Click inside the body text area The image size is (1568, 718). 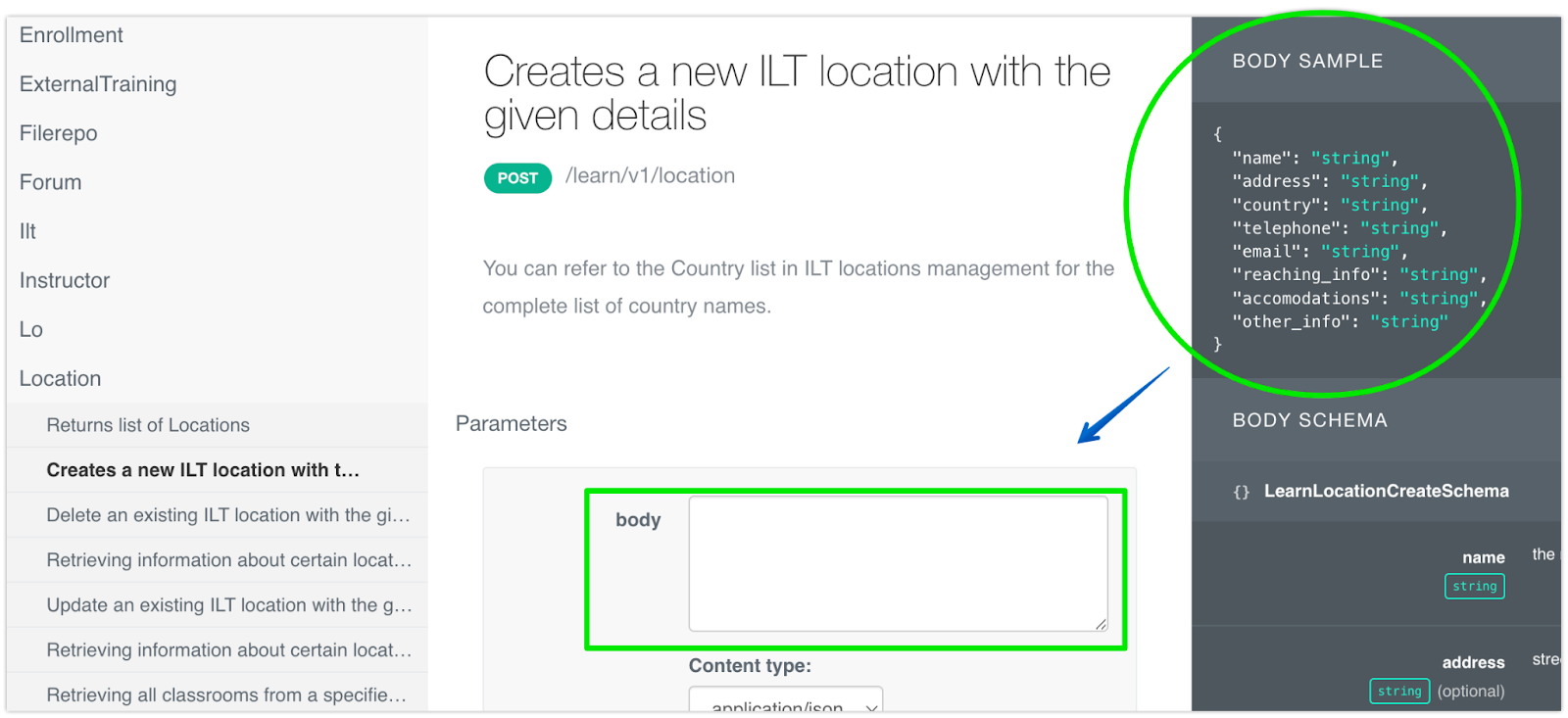[898, 563]
